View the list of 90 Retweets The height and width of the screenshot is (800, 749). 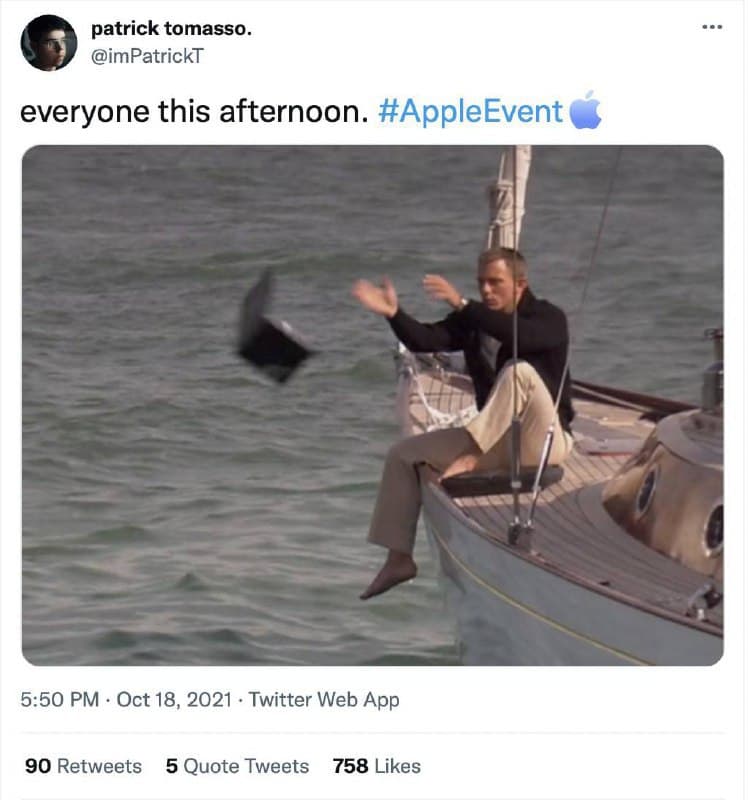click(83, 766)
